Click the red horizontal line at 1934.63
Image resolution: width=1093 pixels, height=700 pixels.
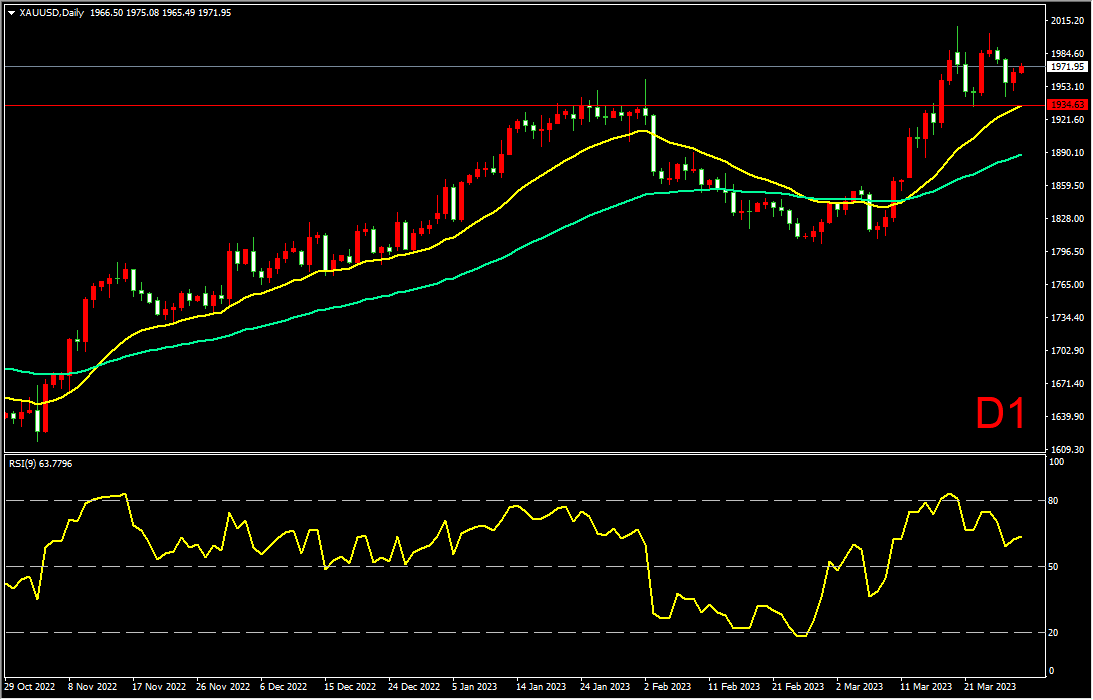(523, 105)
